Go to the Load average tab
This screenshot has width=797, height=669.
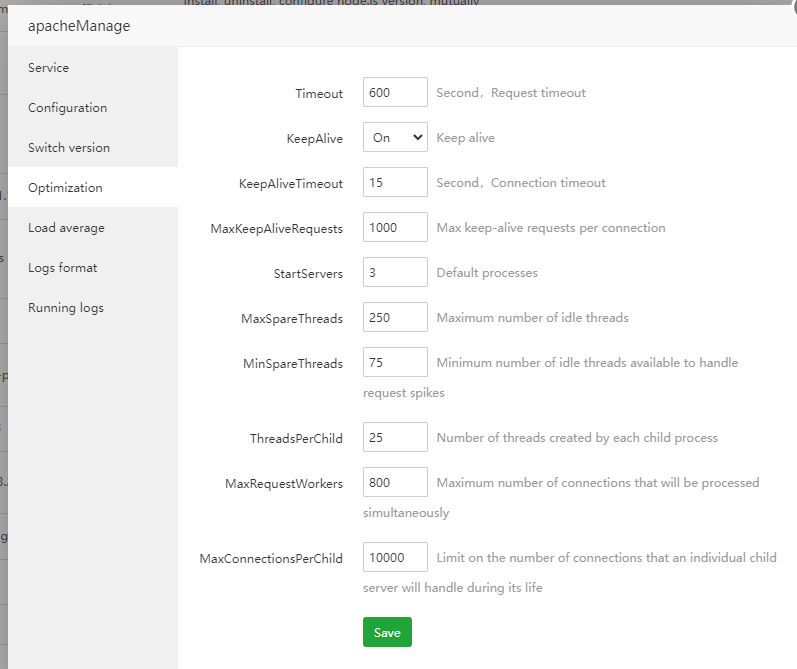(66, 228)
